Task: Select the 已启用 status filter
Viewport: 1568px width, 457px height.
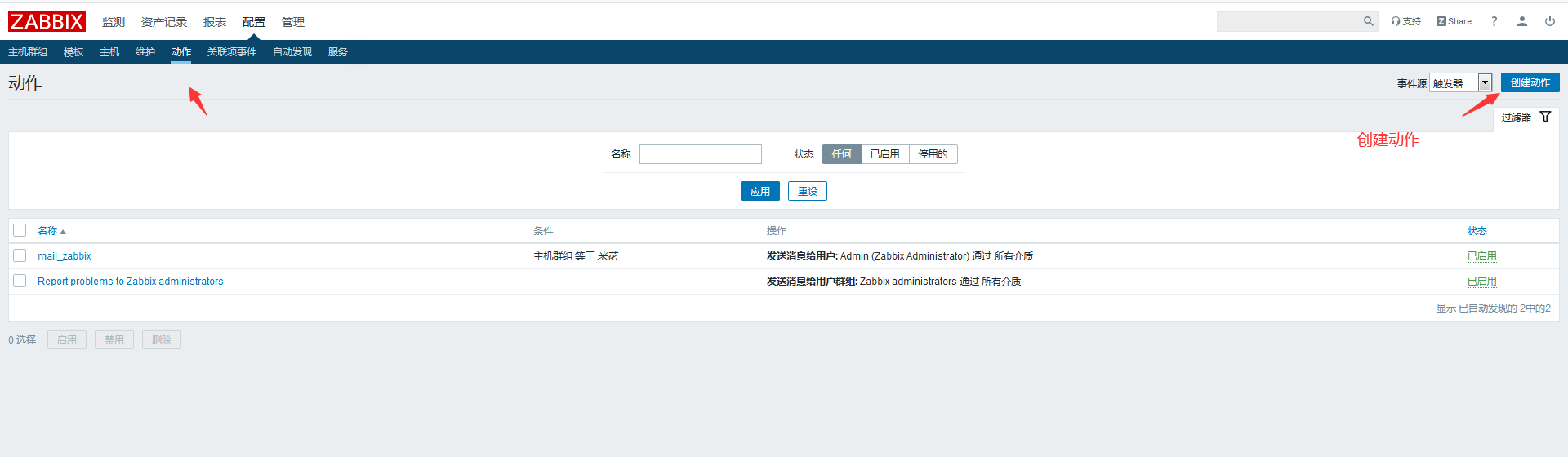Action: click(884, 154)
